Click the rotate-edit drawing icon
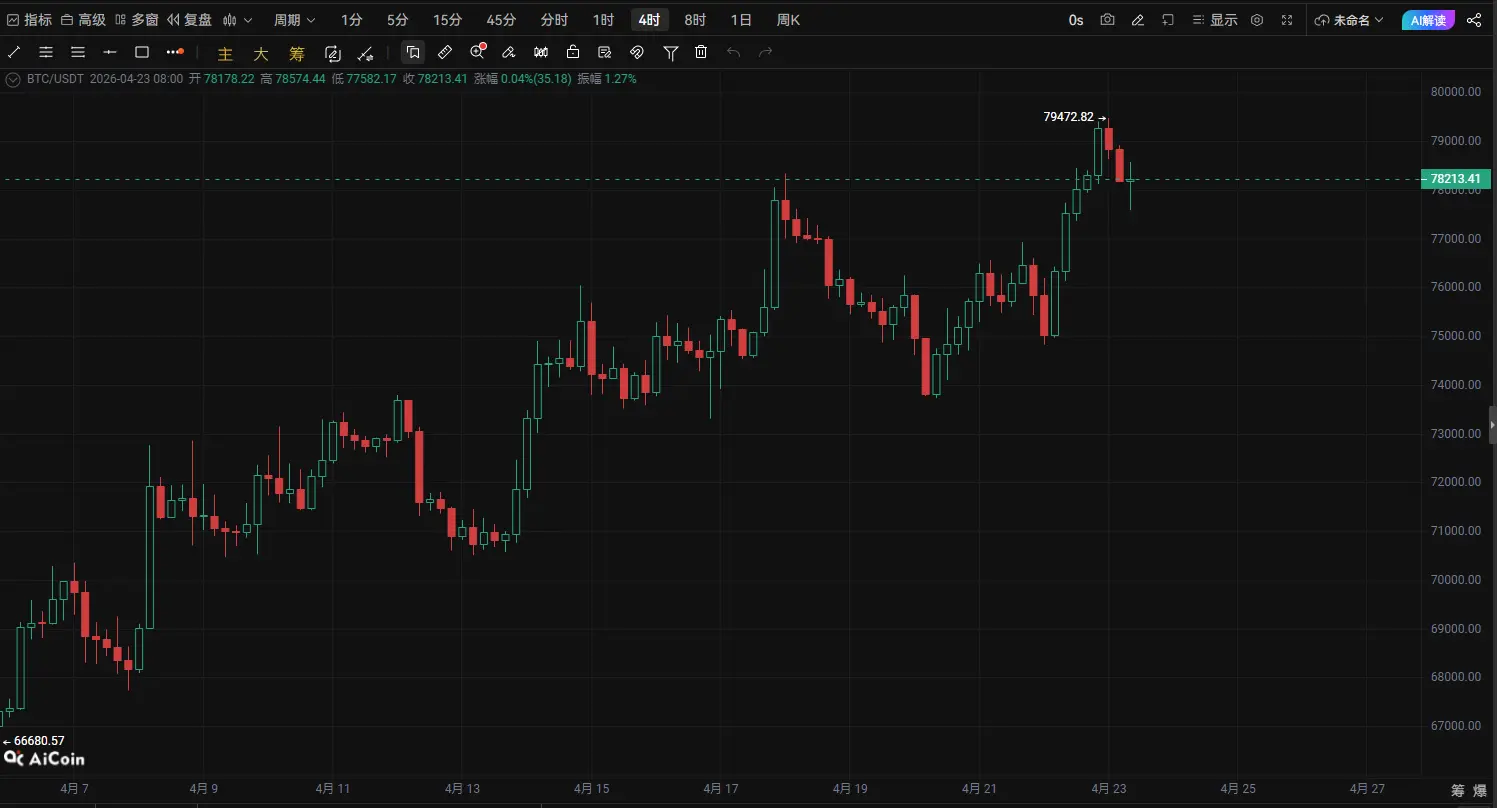1497x808 pixels. 333,53
